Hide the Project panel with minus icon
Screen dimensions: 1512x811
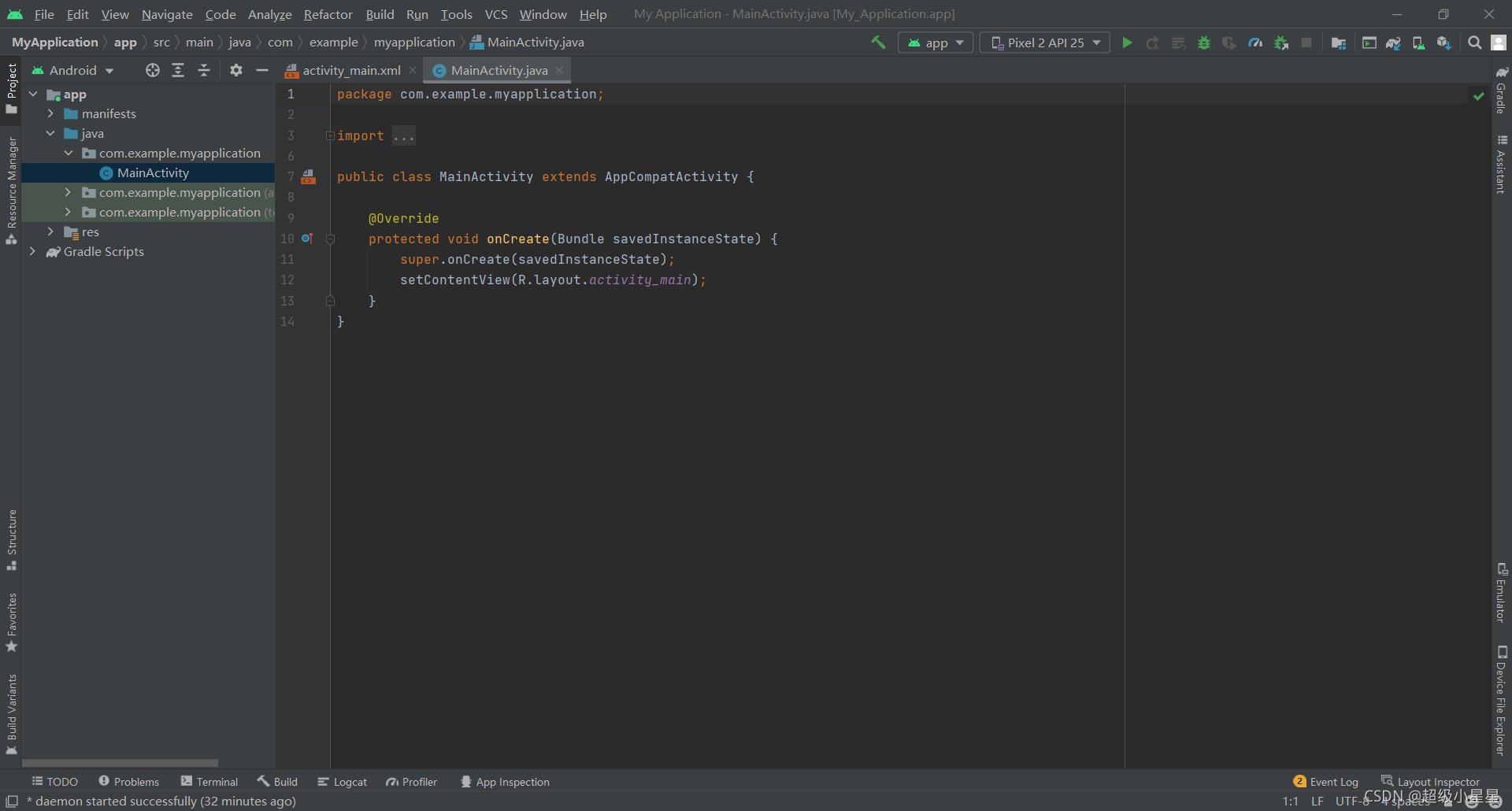tap(261, 70)
